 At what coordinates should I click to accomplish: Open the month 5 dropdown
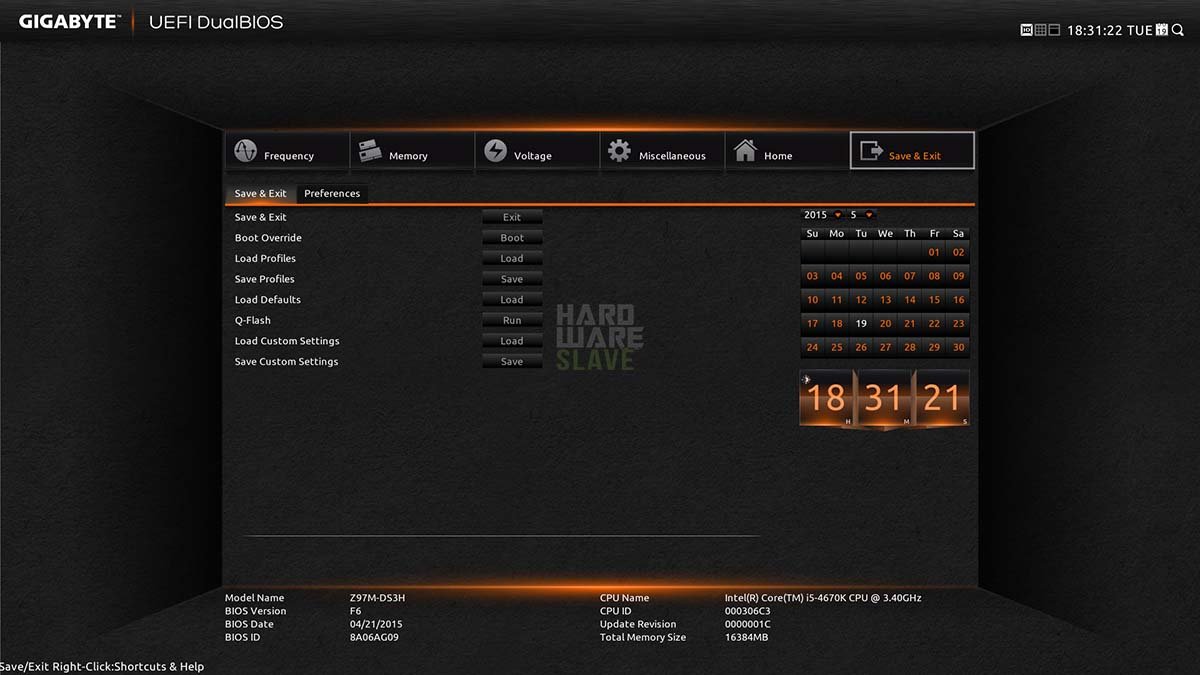[x=862, y=215]
